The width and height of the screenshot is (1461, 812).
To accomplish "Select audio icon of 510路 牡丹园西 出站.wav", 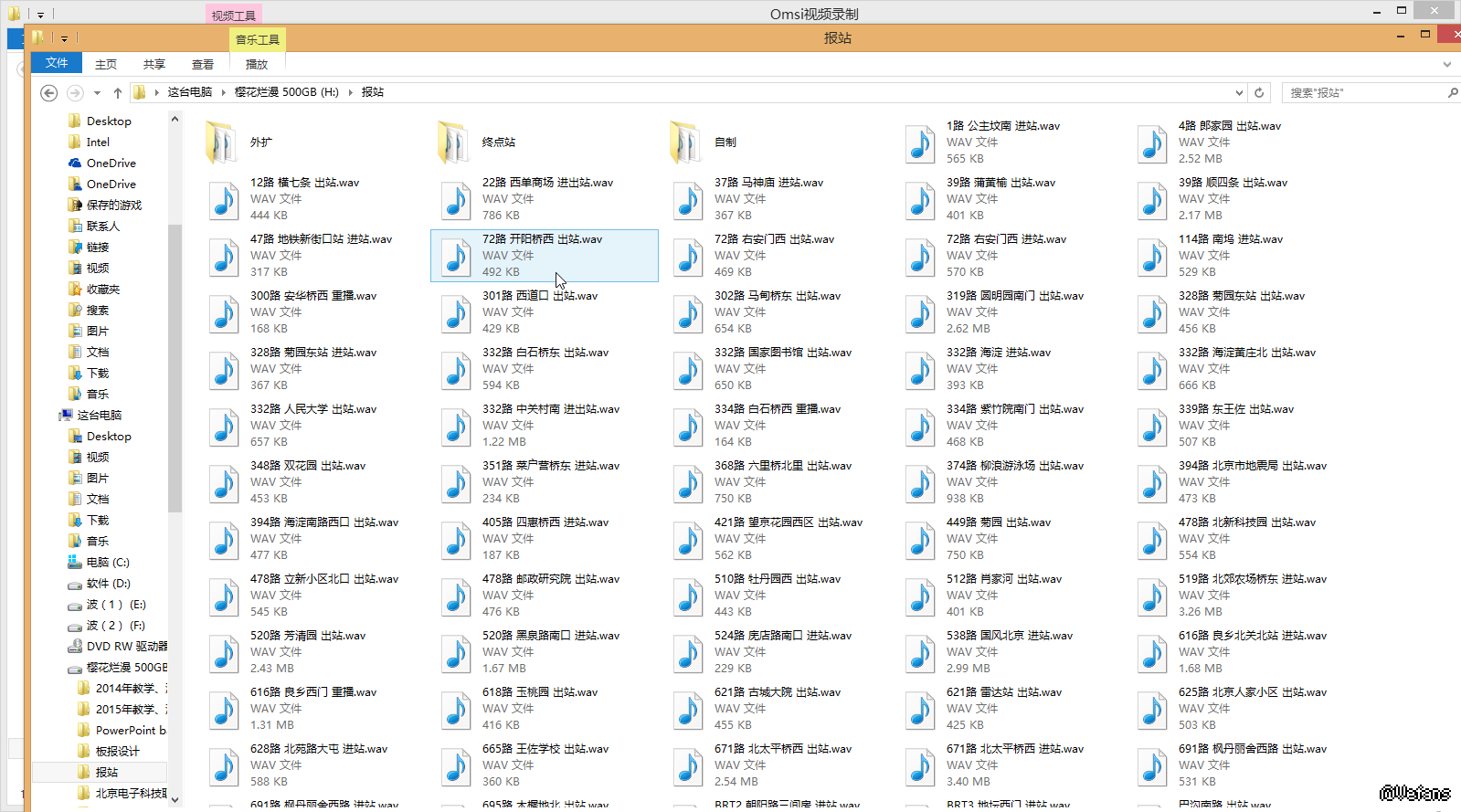I will pyautogui.click(x=688, y=596).
